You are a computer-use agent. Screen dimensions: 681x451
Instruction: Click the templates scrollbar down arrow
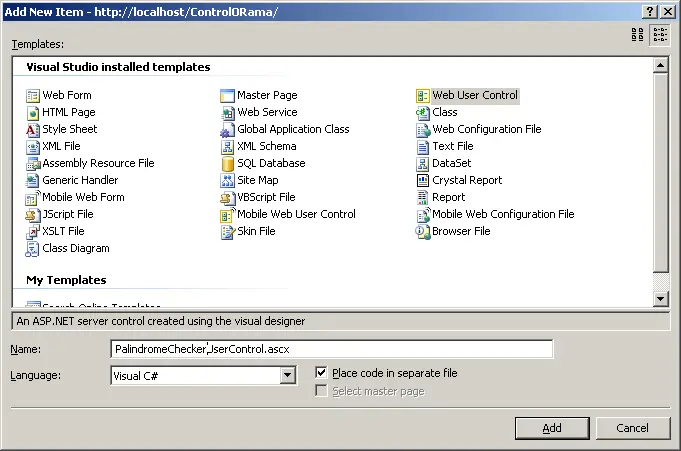click(x=661, y=298)
